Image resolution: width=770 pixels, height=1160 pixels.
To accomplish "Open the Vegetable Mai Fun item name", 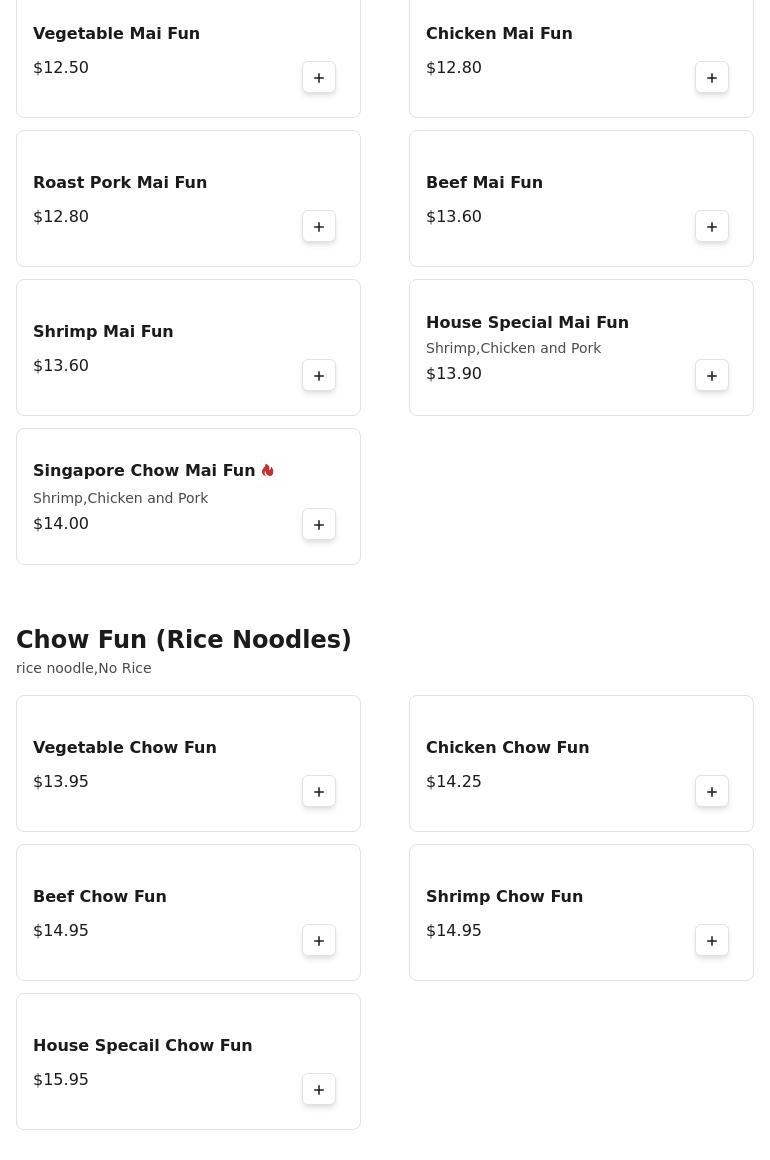I will point(116,33).
